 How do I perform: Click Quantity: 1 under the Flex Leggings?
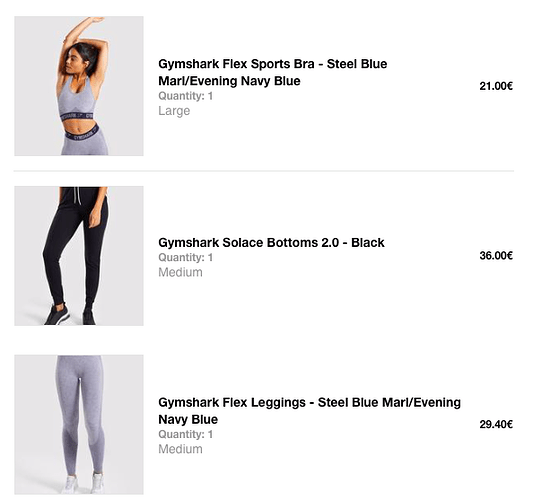click(185, 434)
